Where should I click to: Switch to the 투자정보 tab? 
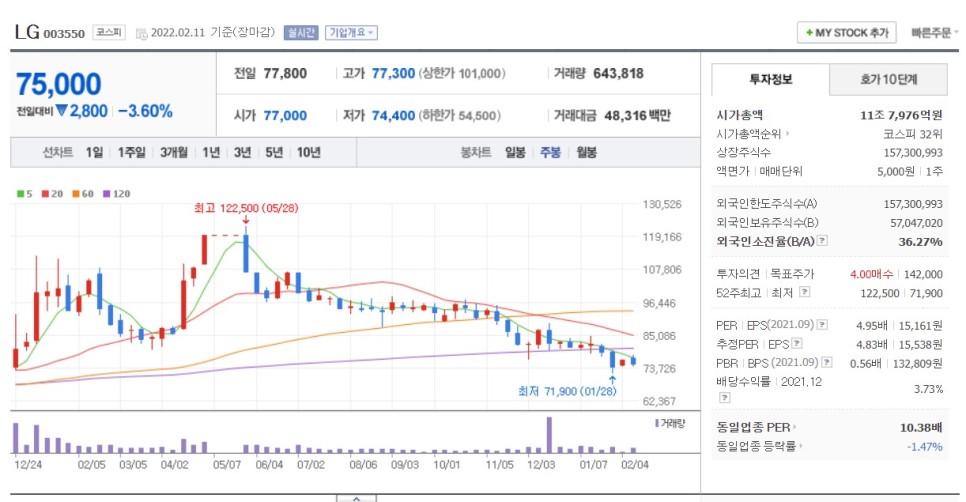tap(770, 79)
